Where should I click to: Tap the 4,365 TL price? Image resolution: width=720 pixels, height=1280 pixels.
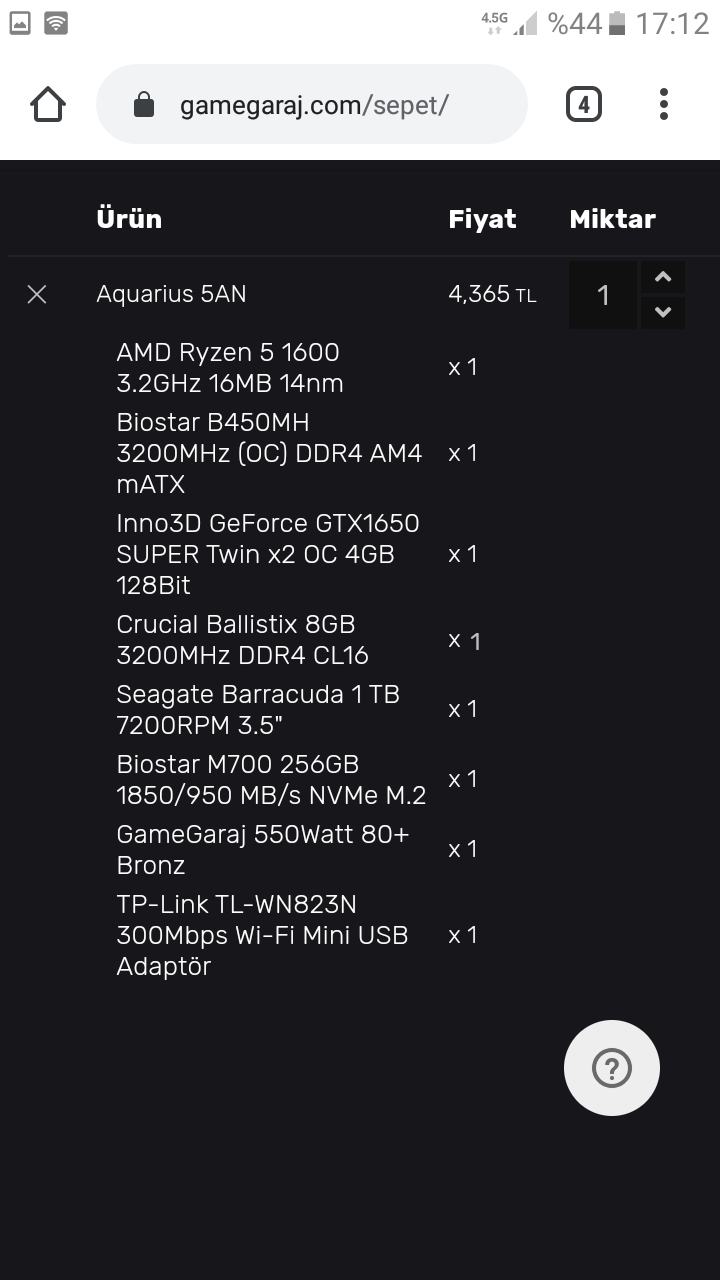click(492, 294)
